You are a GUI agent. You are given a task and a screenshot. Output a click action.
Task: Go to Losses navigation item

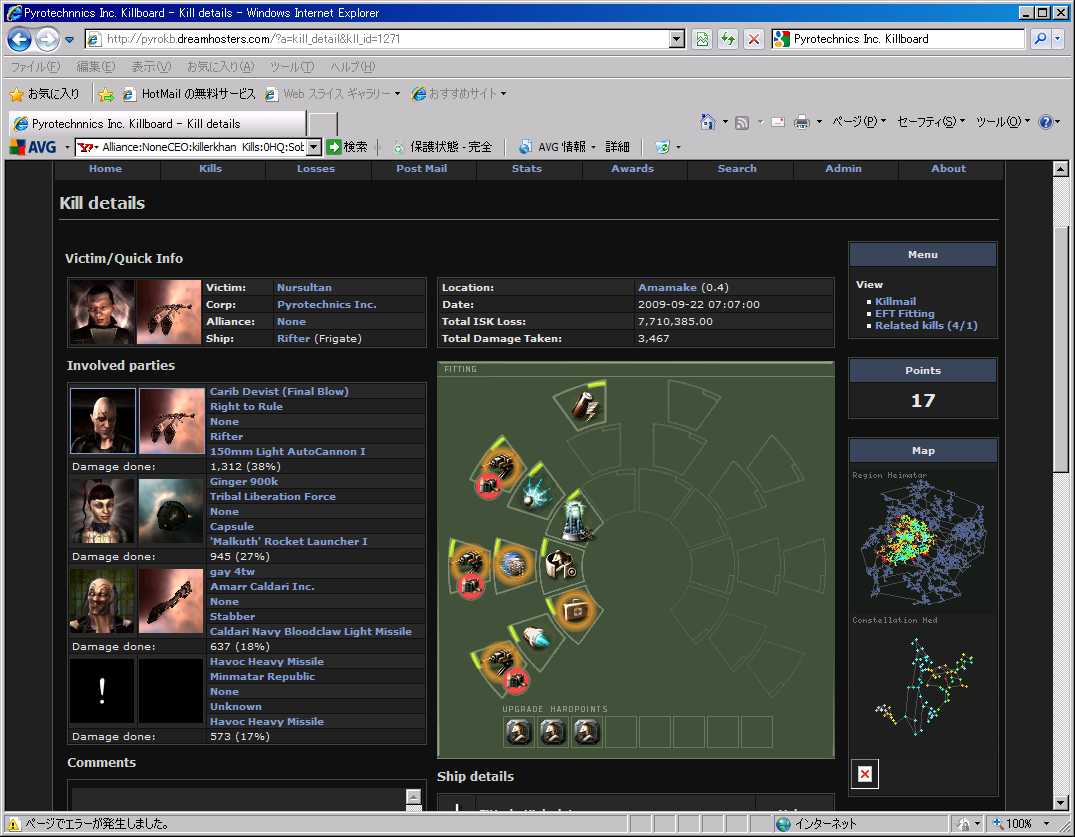315,169
